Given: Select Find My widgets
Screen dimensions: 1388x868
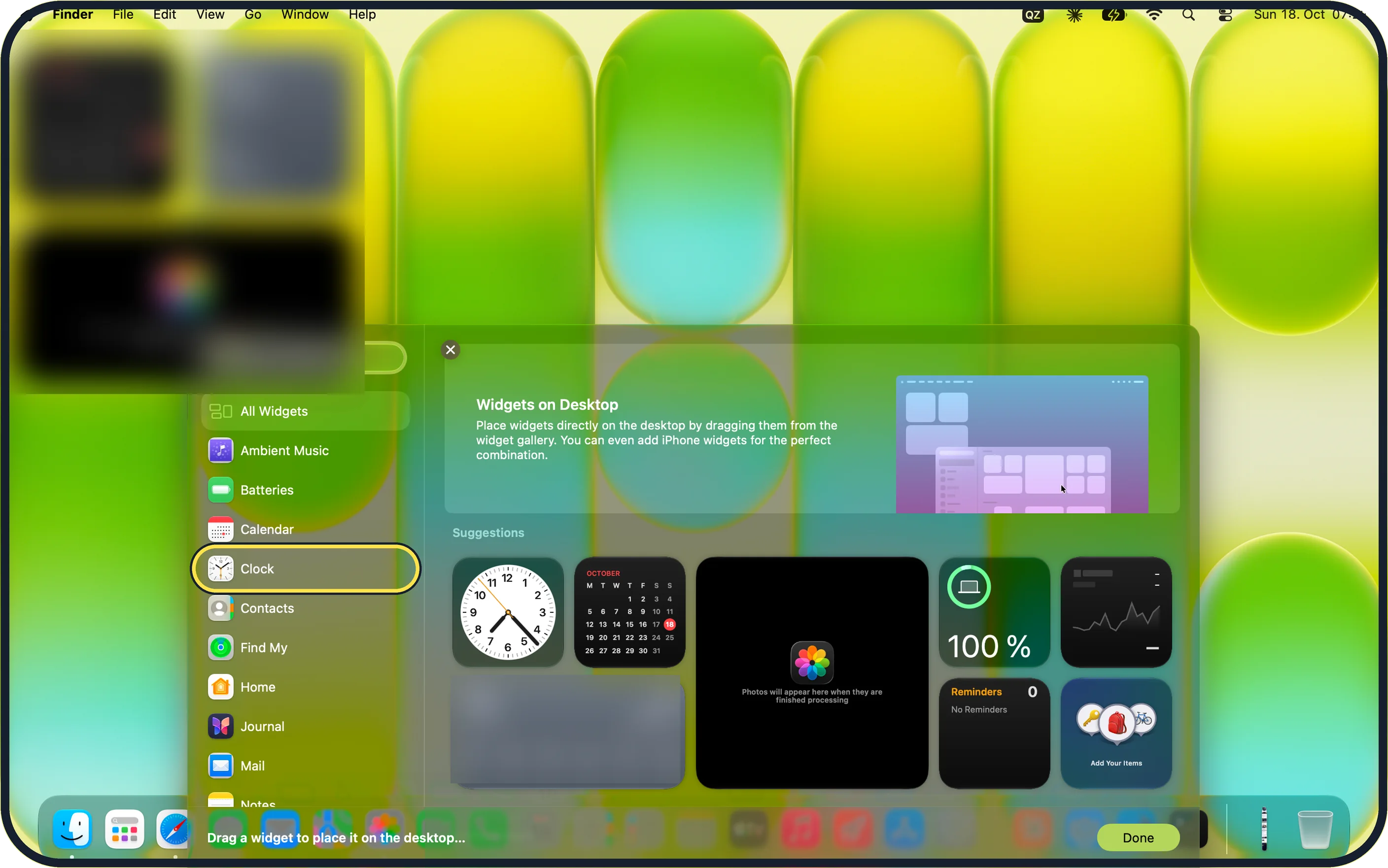Looking at the screenshot, I should (306, 648).
